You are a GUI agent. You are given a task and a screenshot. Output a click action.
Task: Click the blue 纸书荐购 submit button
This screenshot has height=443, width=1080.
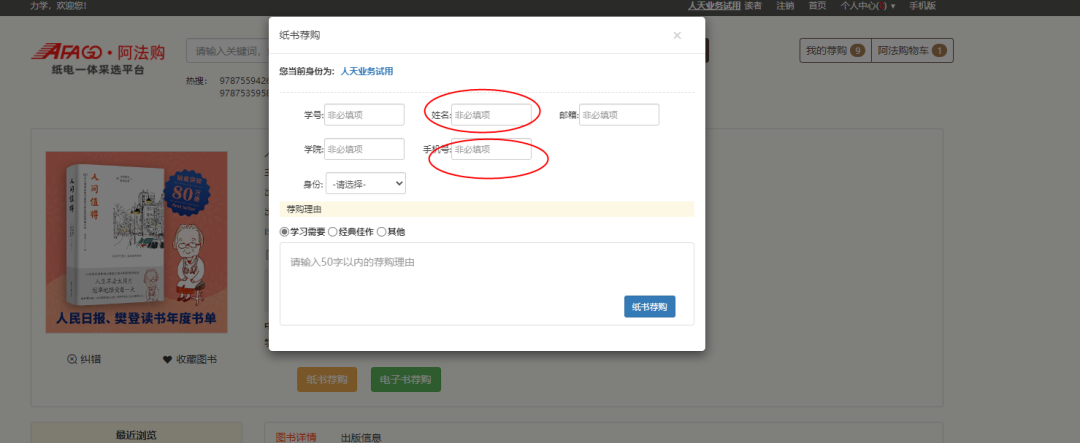pos(649,307)
